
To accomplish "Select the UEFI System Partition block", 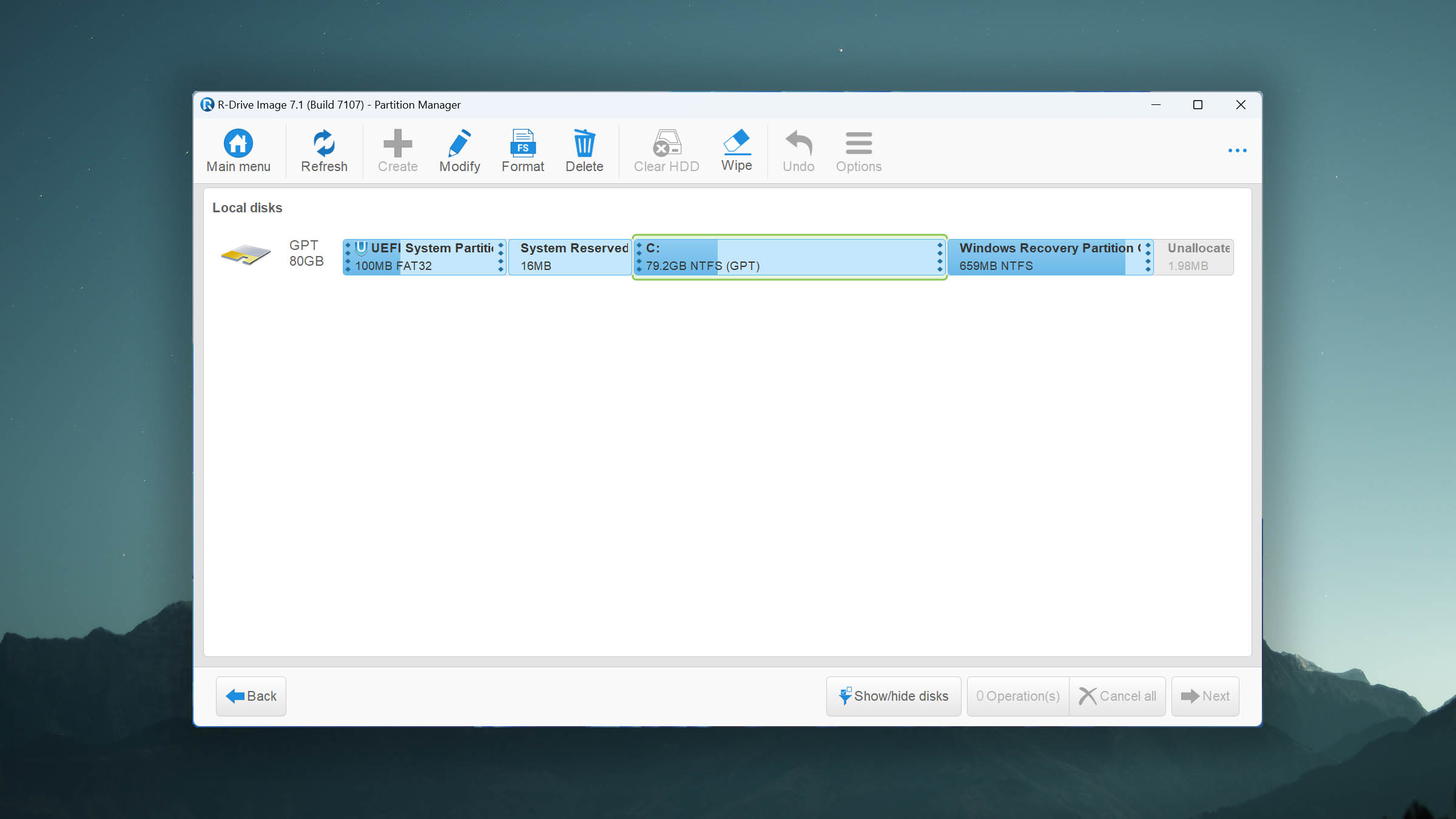I will [424, 257].
